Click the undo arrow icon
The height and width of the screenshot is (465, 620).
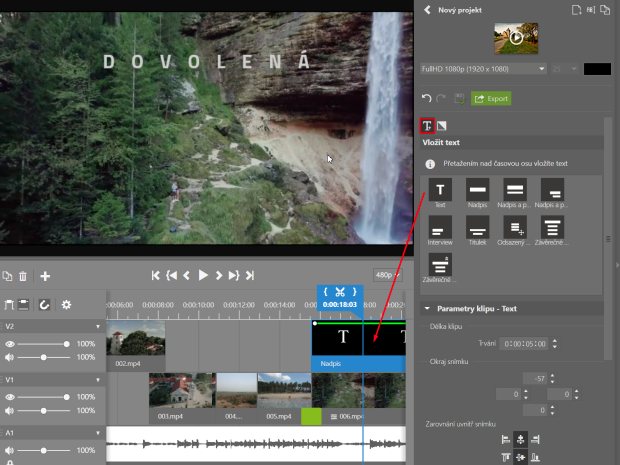pyautogui.click(x=427, y=99)
